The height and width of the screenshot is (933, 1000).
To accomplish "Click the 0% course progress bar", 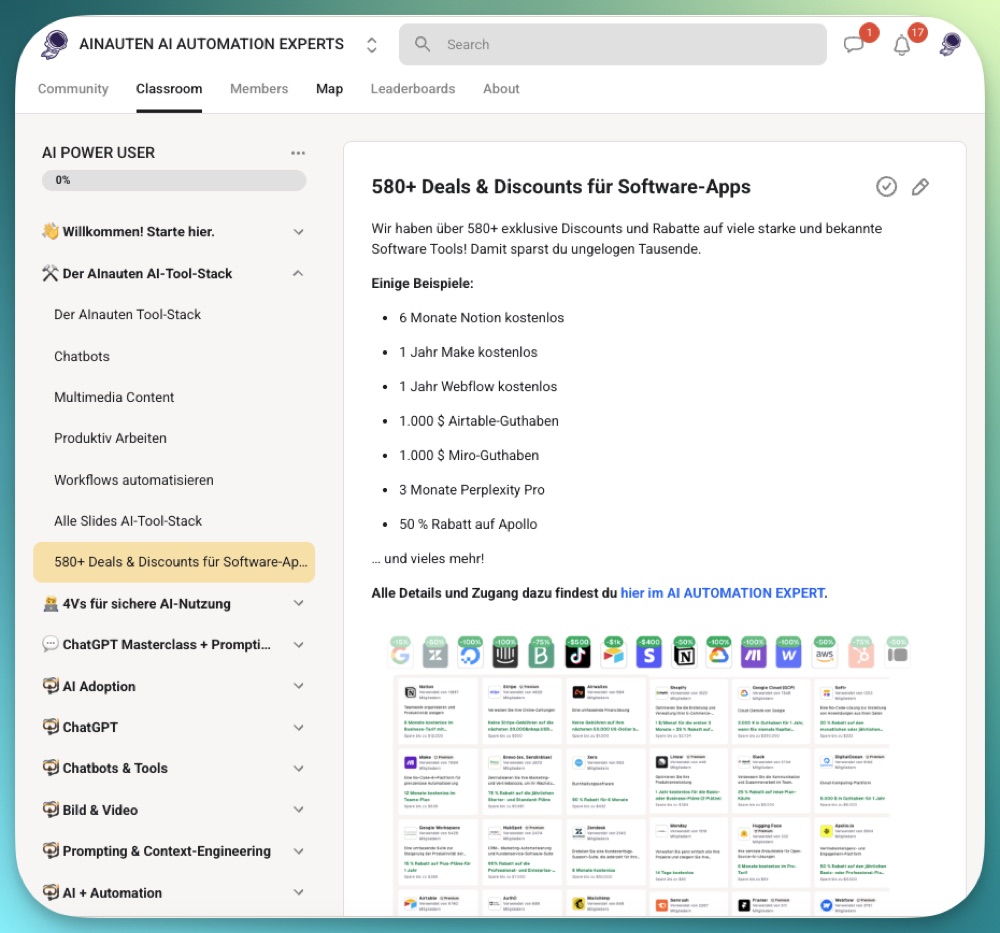I will 174,180.
